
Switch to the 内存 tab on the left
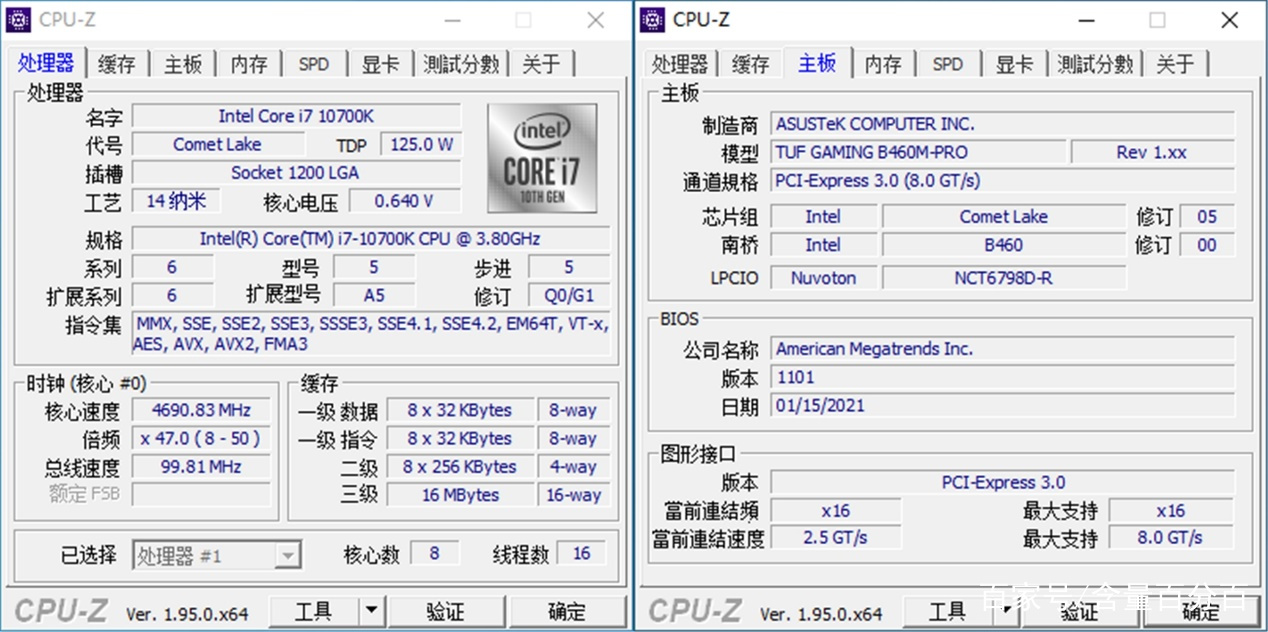pyautogui.click(x=249, y=63)
